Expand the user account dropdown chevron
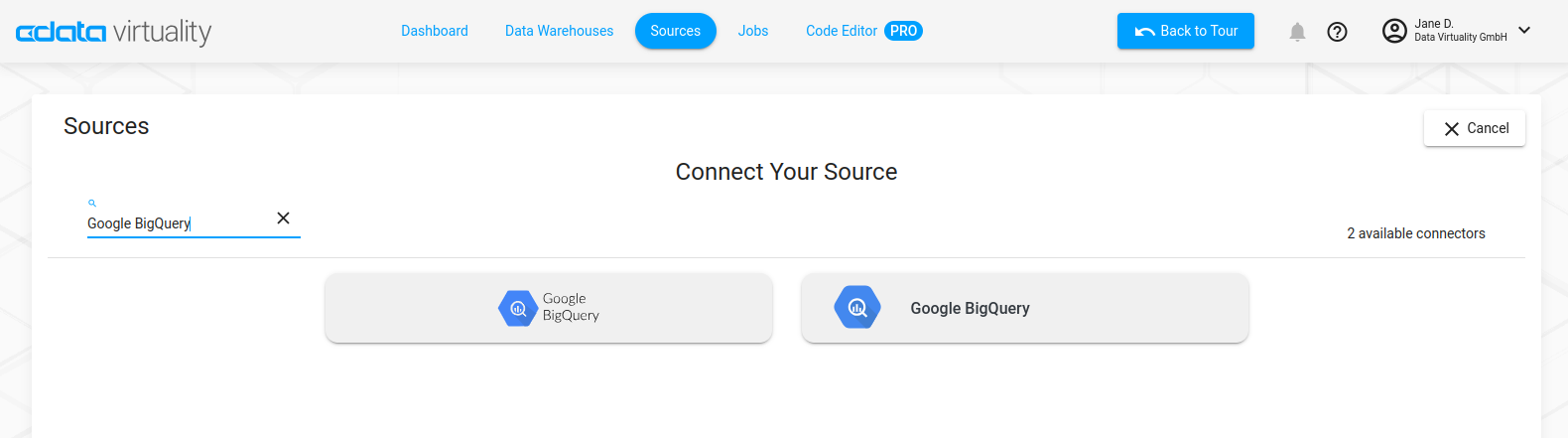The width and height of the screenshot is (1568, 438). point(1524,31)
